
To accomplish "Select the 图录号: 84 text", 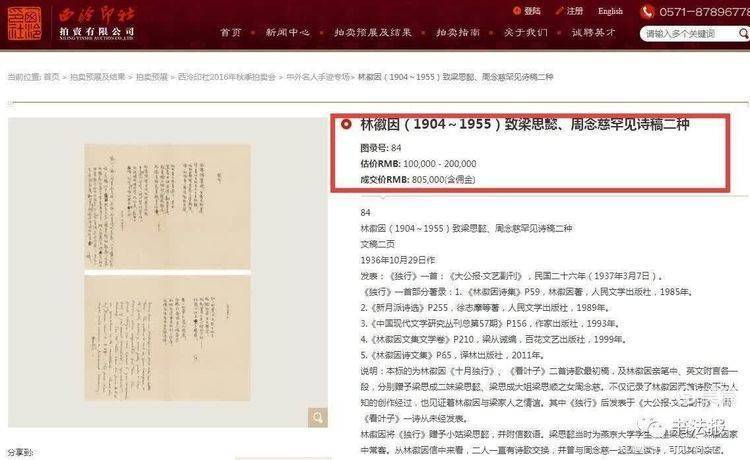I will (381, 148).
